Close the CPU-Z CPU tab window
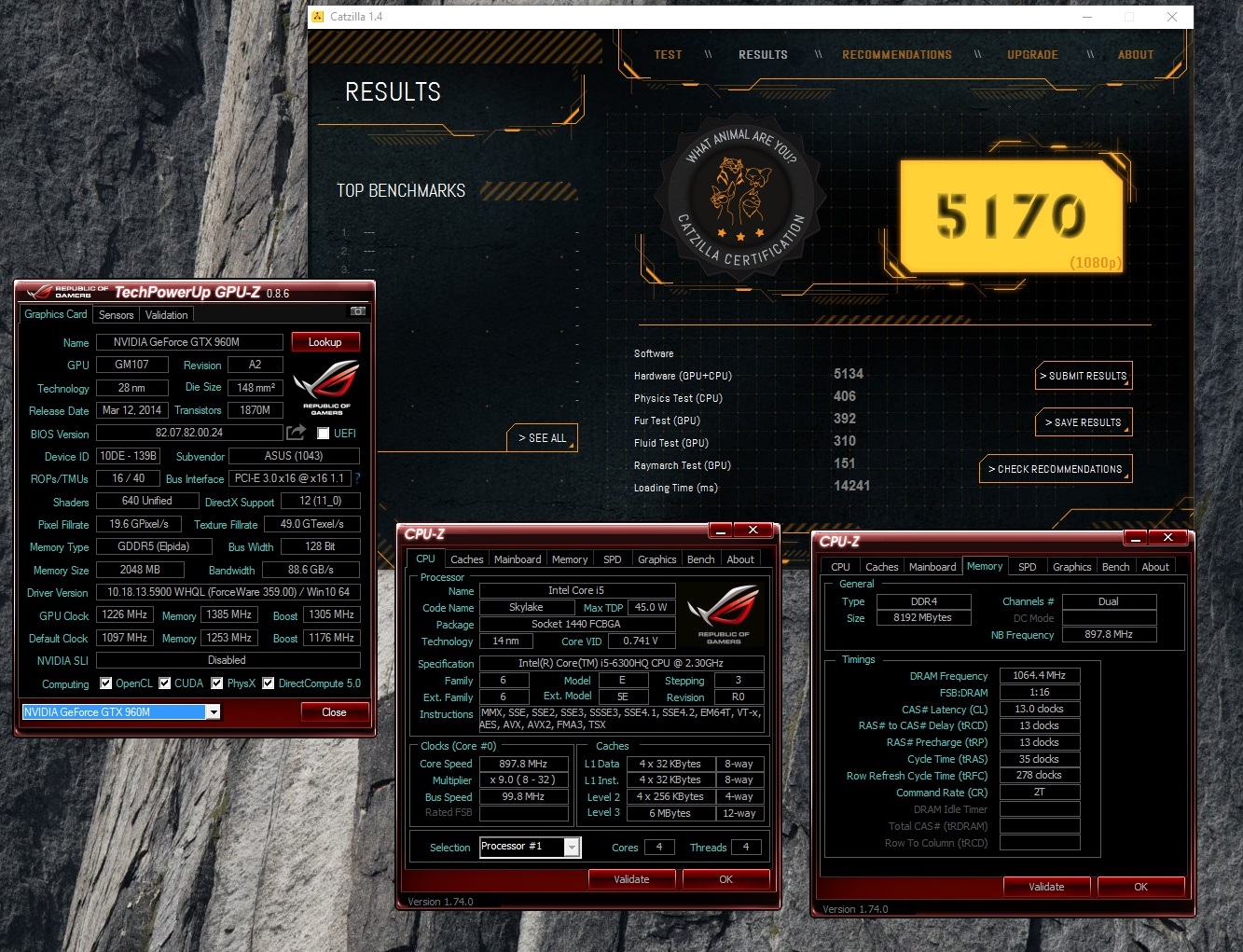 tap(753, 531)
